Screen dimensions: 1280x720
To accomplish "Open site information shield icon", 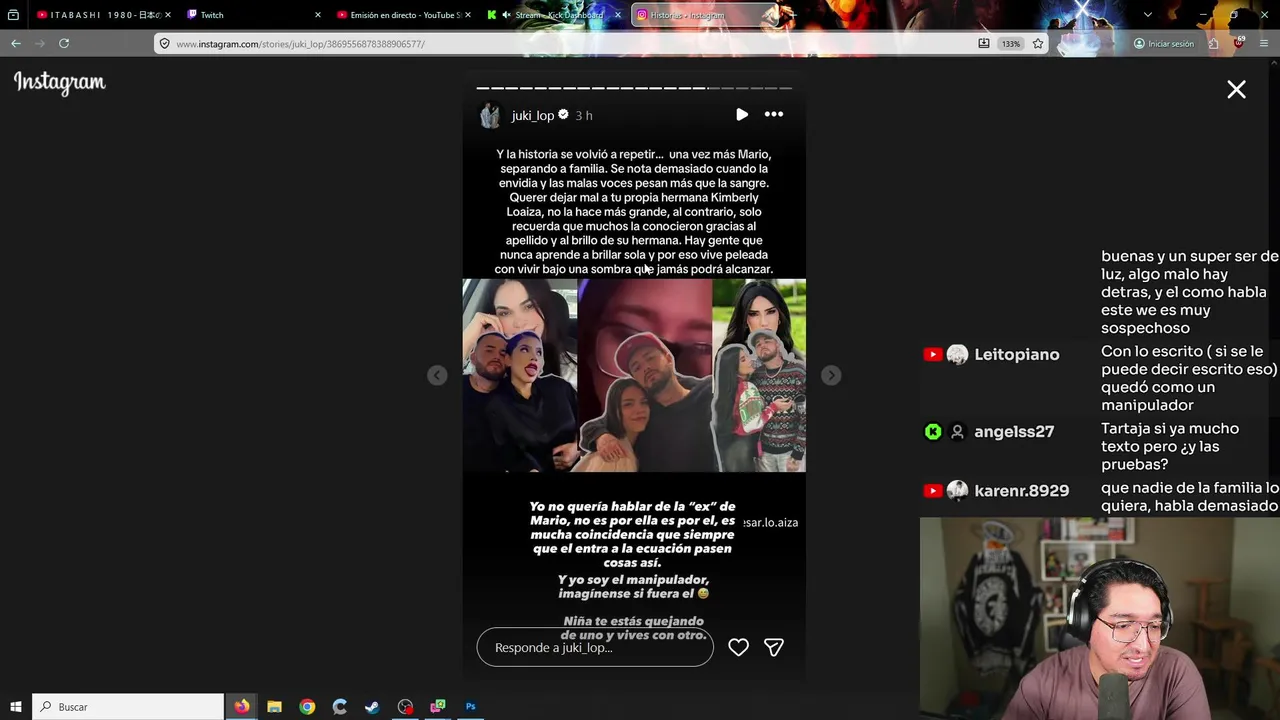I will tap(164, 44).
